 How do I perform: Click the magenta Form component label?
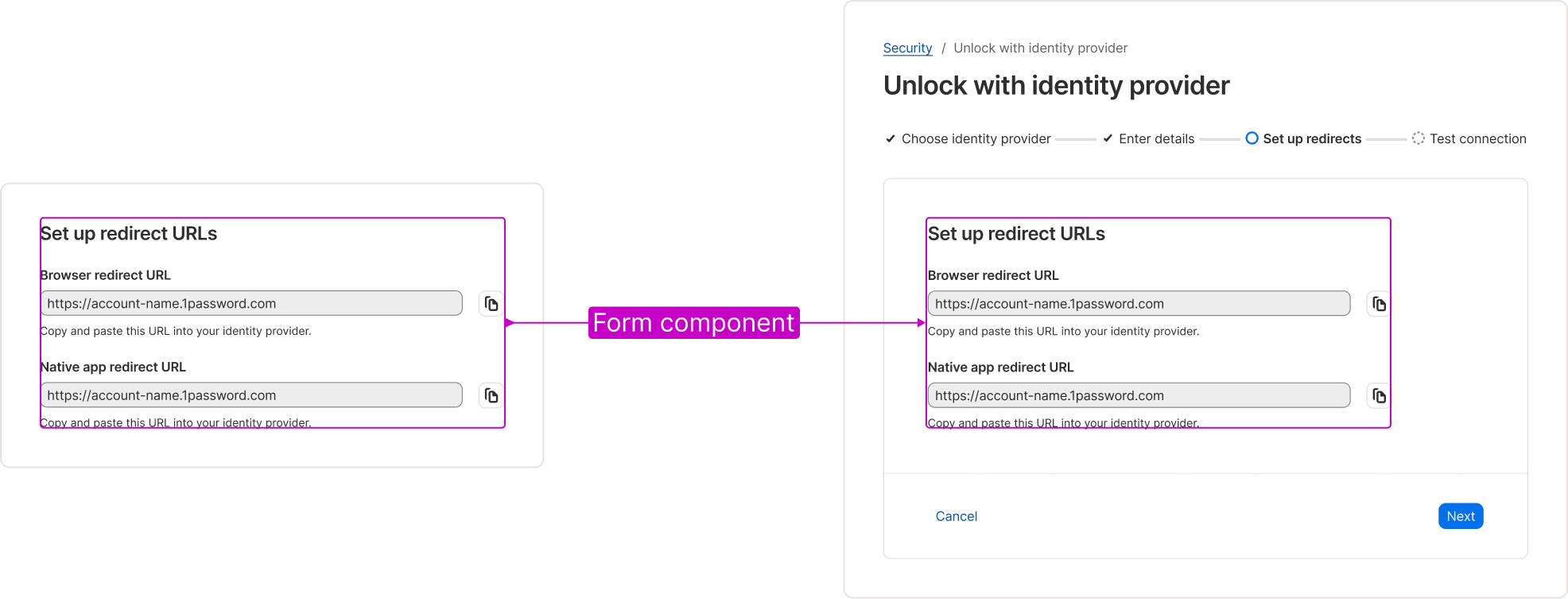coord(693,323)
